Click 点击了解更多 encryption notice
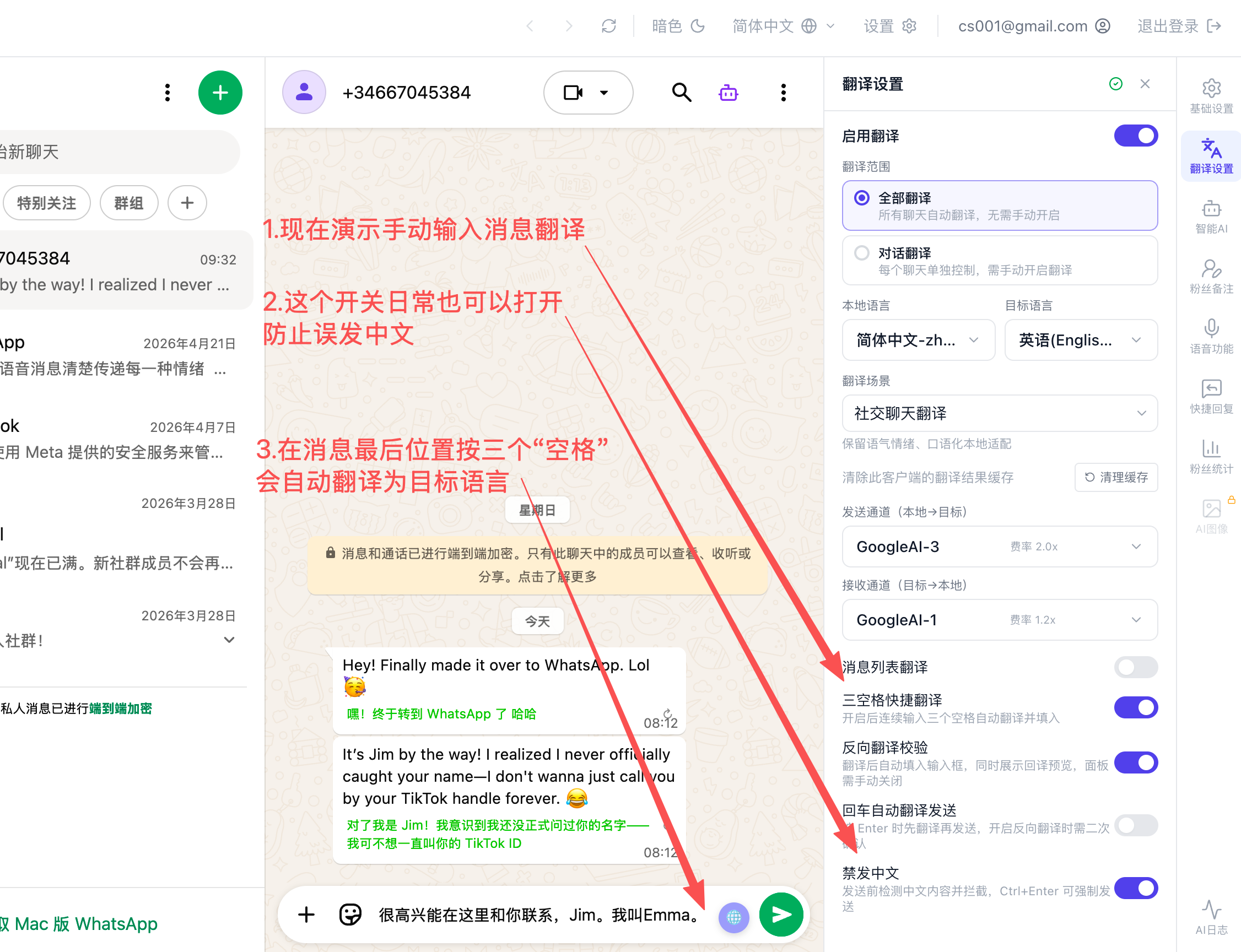1241x952 pixels. click(x=557, y=577)
